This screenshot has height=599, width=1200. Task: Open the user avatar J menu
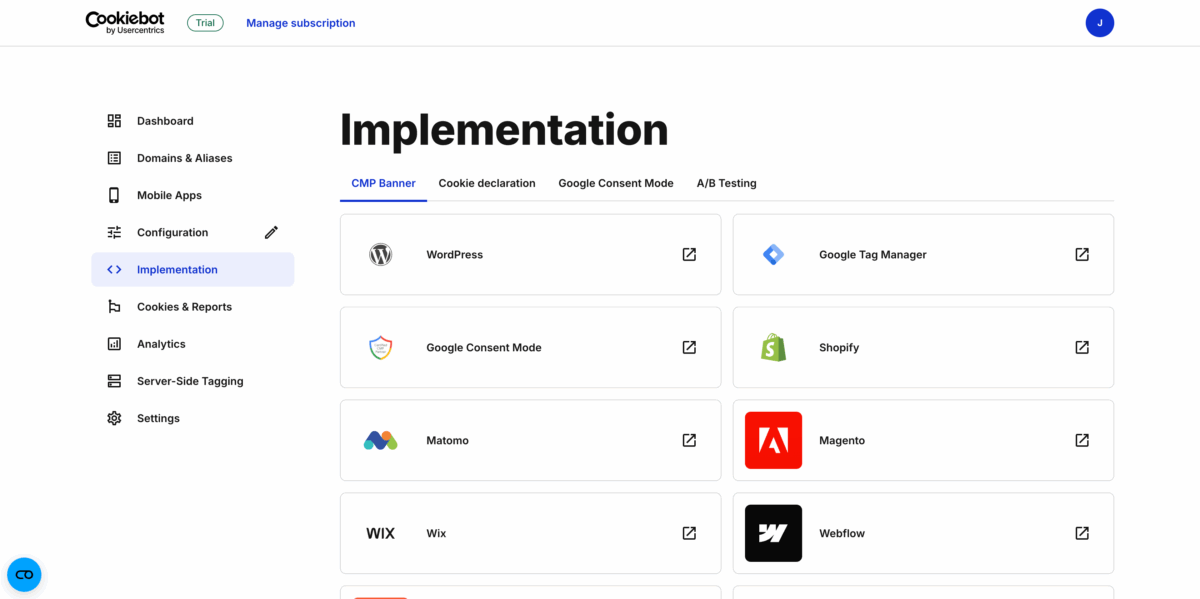[1099, 23]
